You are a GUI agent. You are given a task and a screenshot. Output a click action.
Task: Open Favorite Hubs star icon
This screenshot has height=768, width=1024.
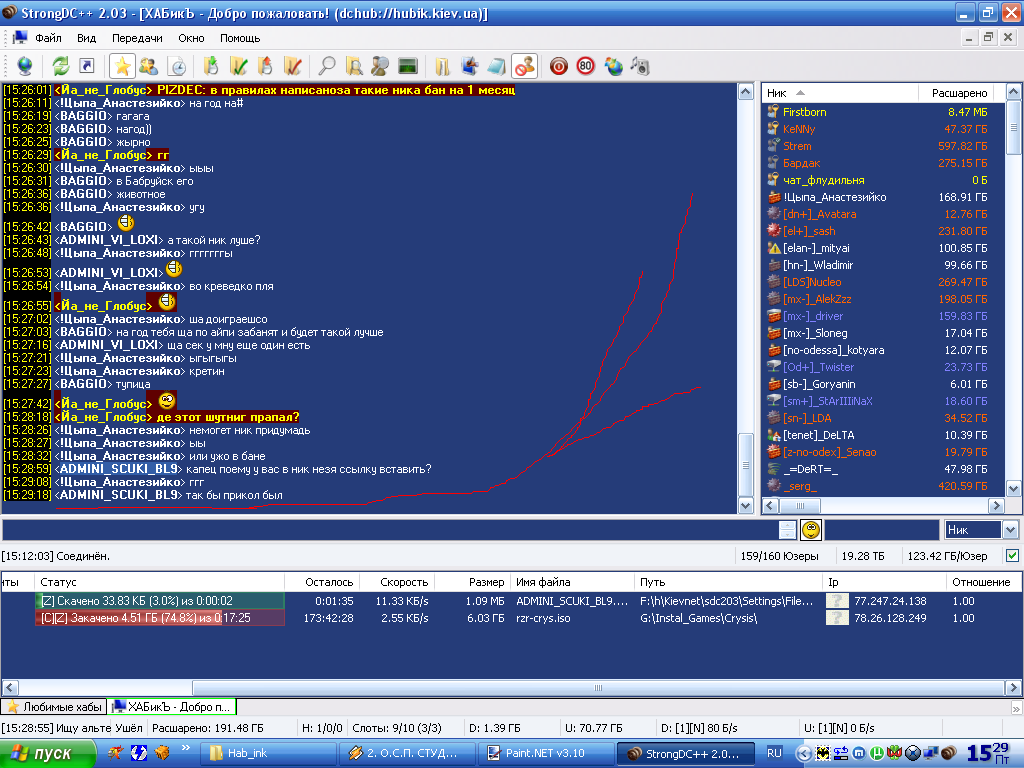pos(122,66)
